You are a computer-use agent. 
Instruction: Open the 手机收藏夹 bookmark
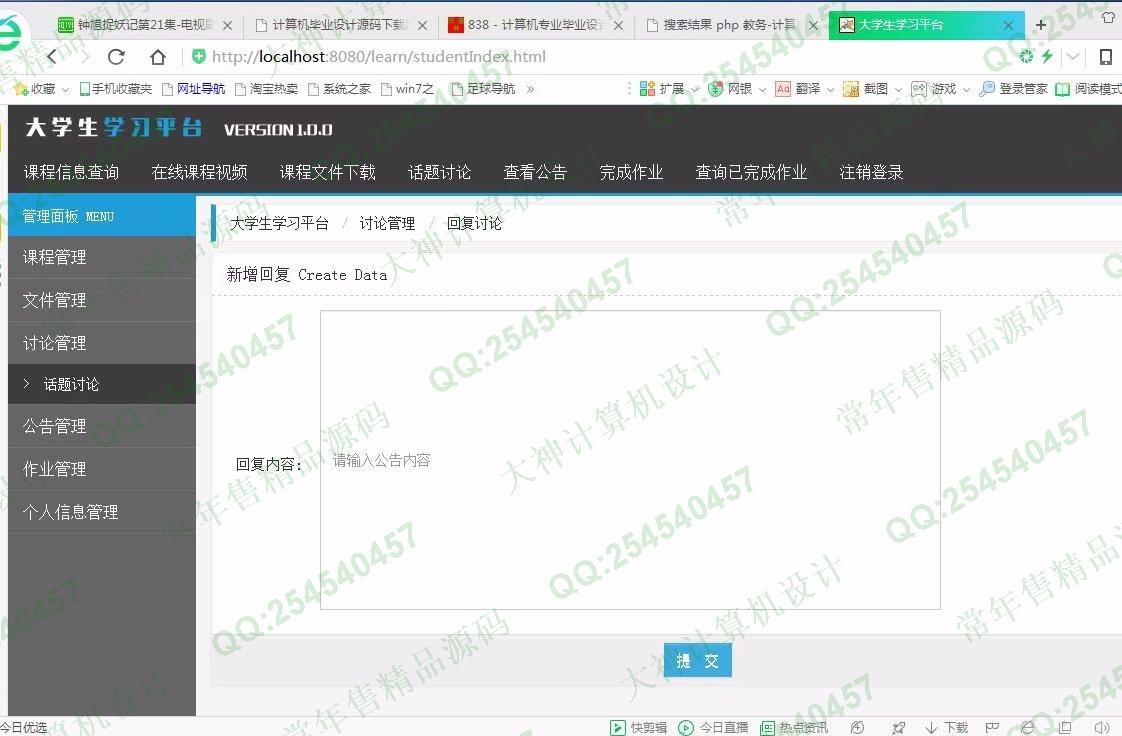(115, 89)
